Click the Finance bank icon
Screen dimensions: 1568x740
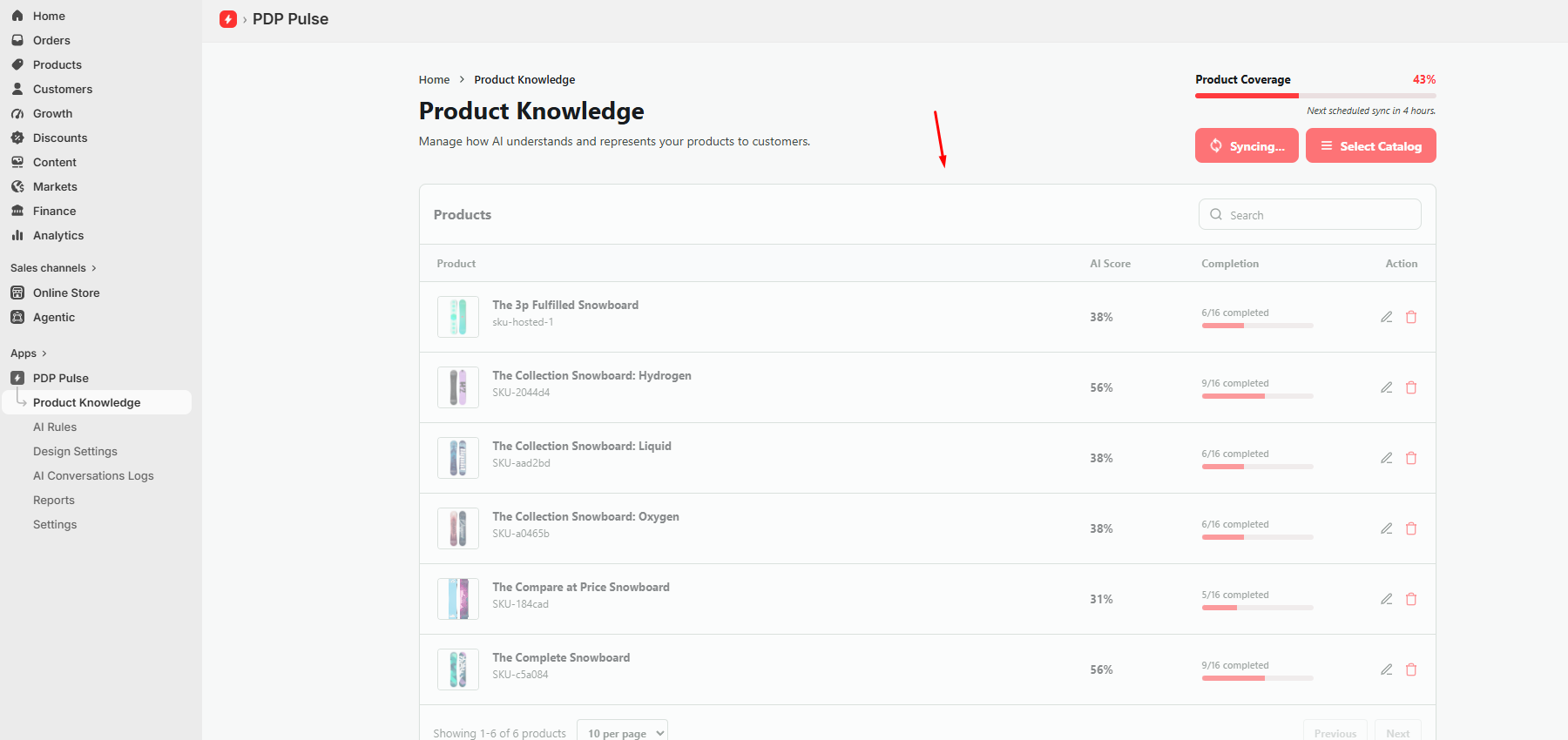coord(17,211)
